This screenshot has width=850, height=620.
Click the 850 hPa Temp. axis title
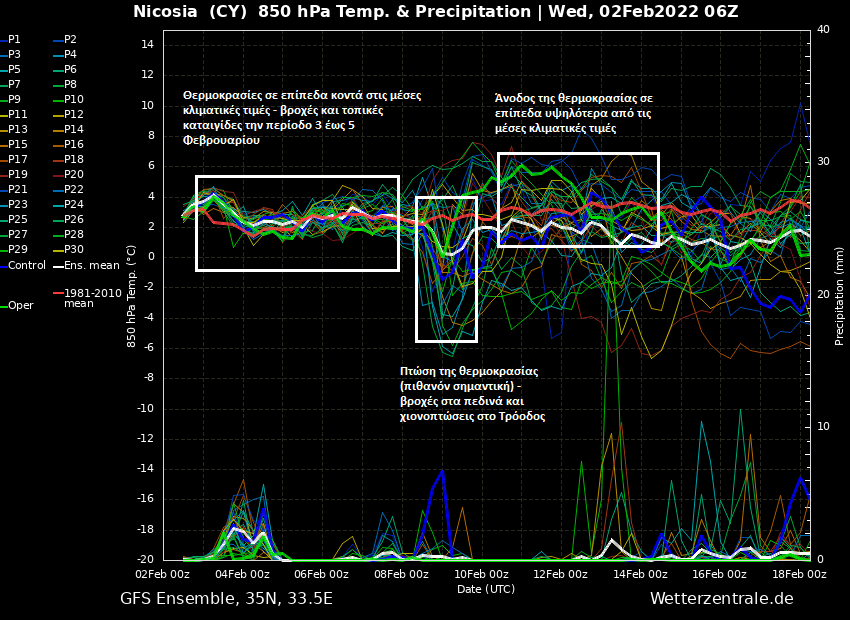pos(132,295)
